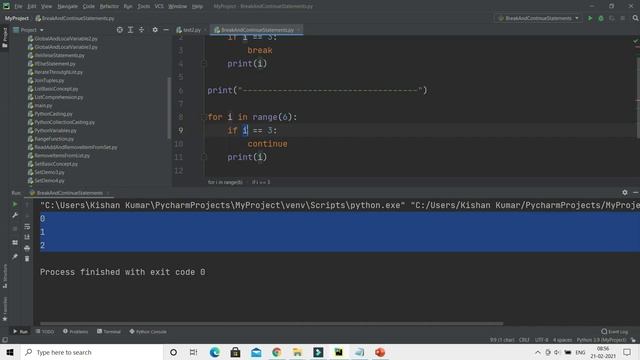
Task: Start debugging with the green bug icon
Action: tap(601, 18)
